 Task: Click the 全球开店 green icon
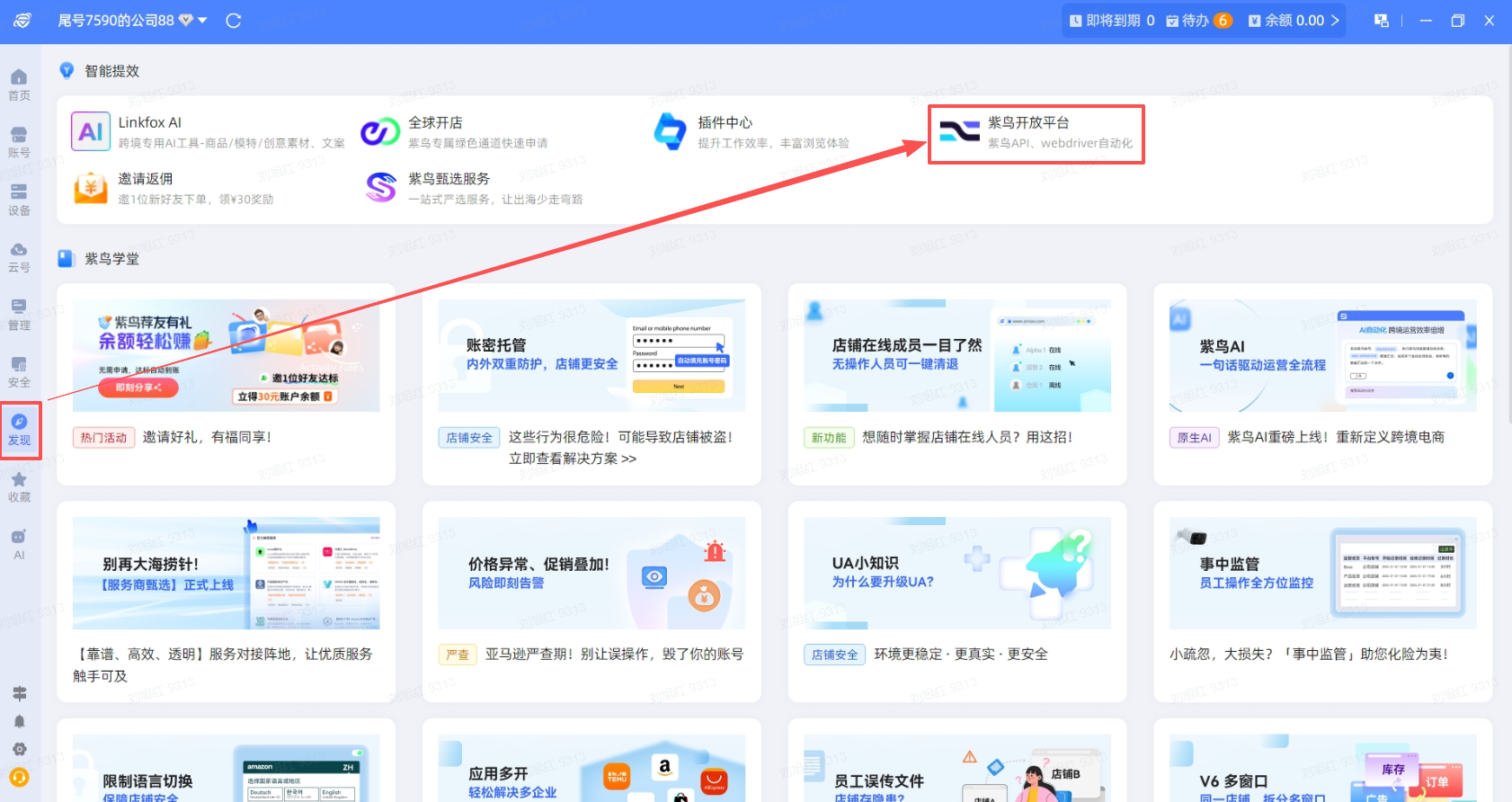(380, 131)
